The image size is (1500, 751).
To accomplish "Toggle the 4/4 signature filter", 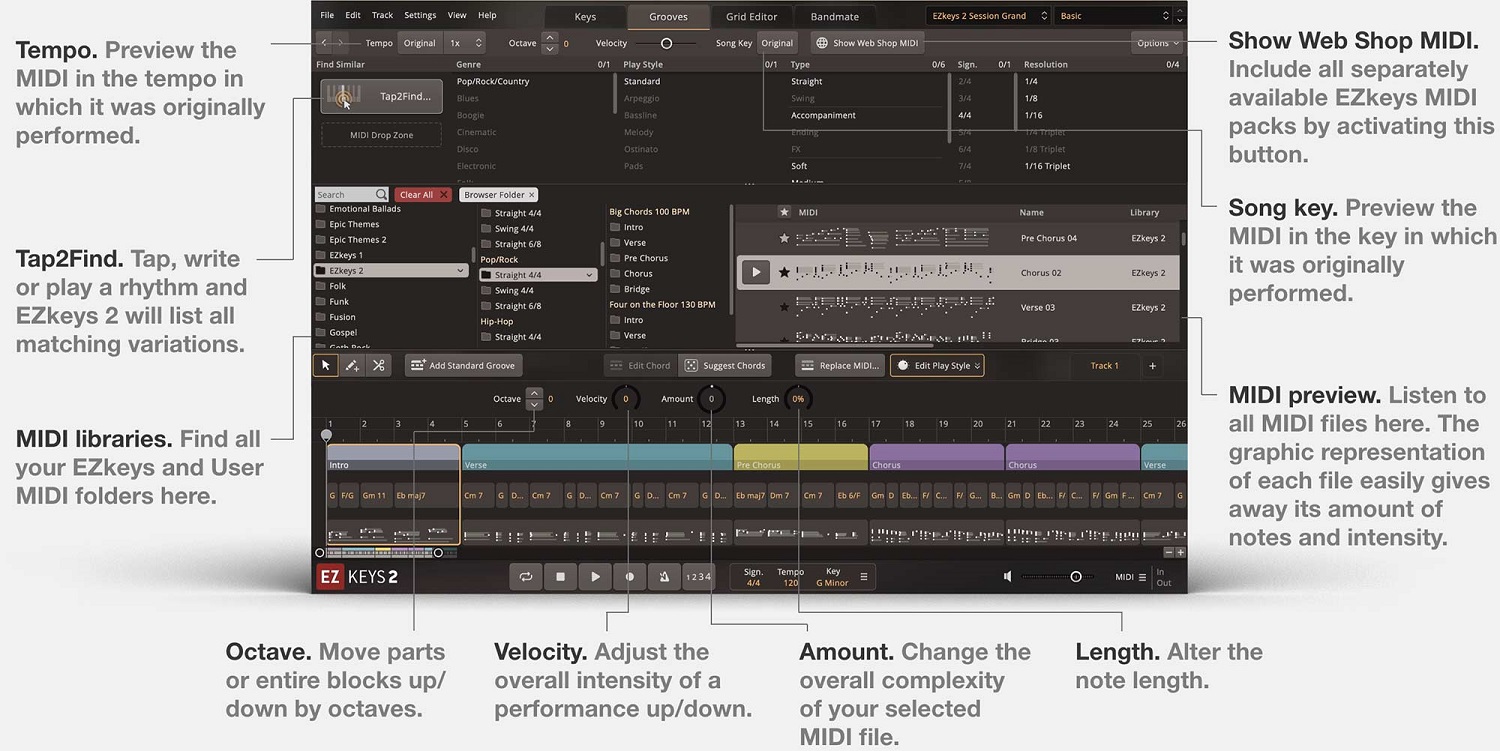I will coord(965,115).
